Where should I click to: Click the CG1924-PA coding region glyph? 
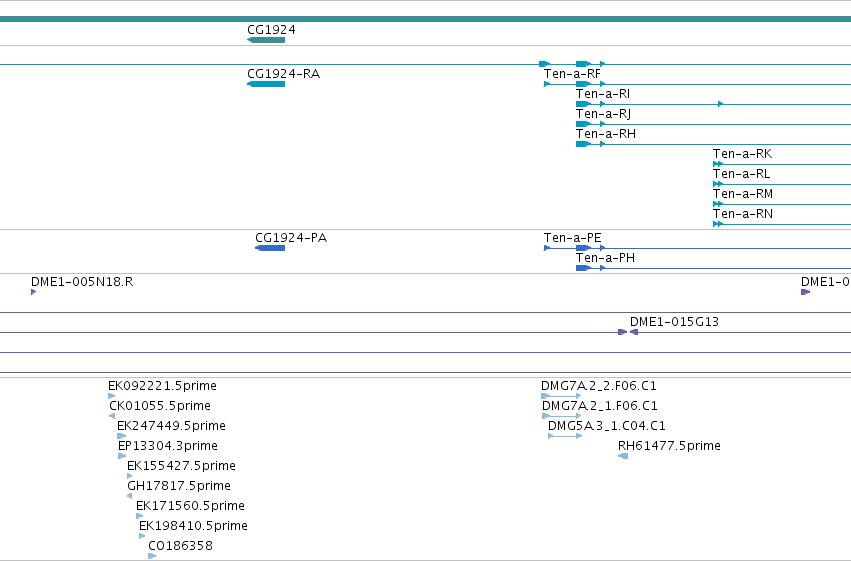tap(270, 248)
